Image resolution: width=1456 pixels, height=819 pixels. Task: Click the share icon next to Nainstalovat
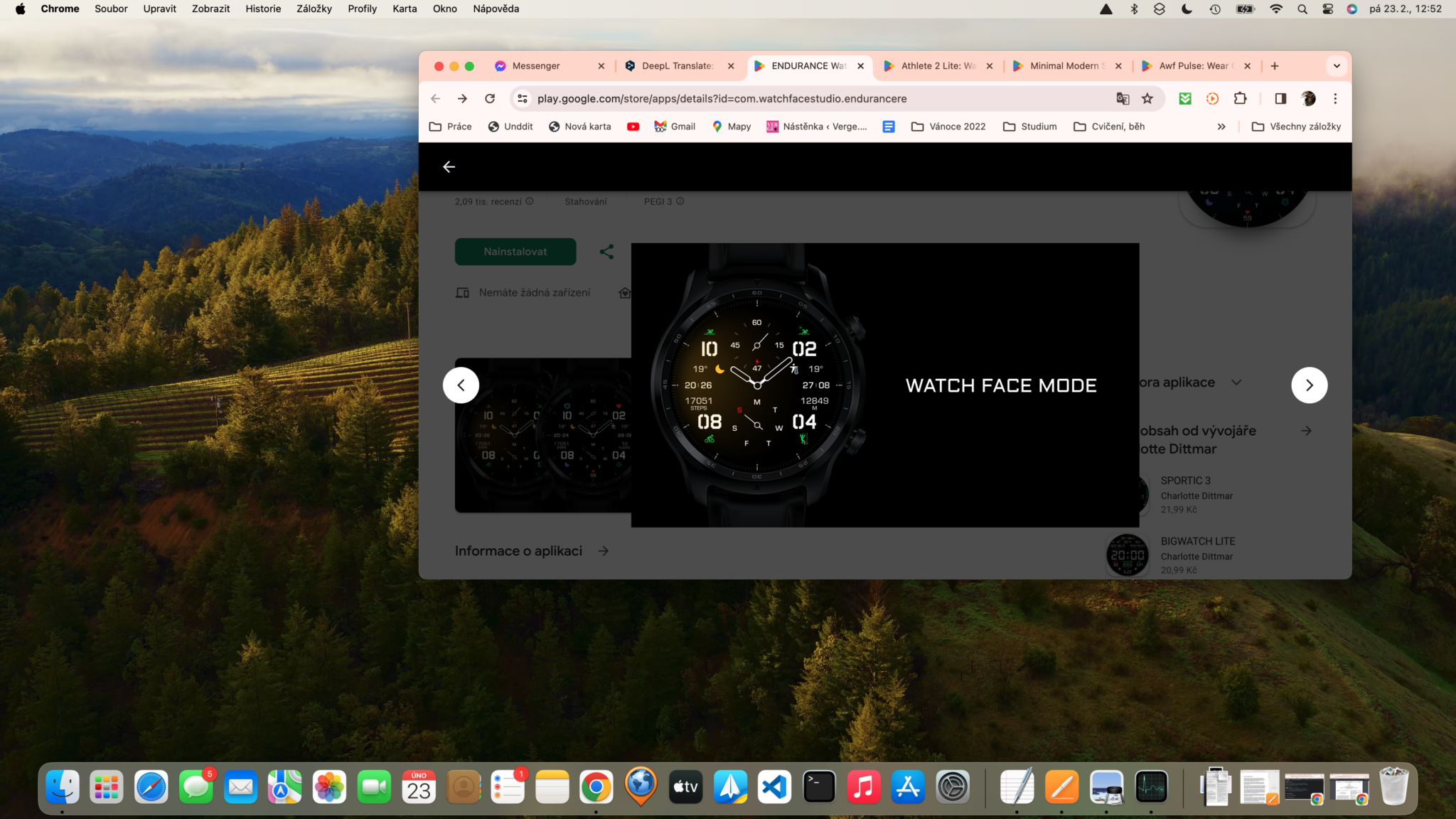606,252
